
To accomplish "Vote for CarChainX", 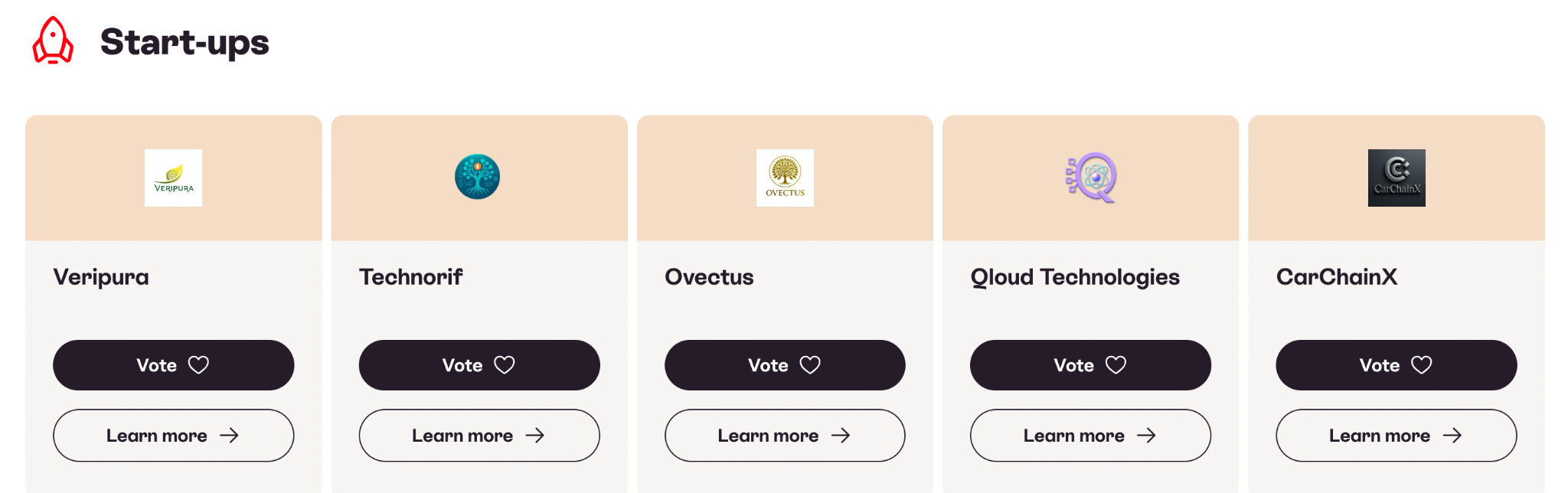I will 1396,365.
